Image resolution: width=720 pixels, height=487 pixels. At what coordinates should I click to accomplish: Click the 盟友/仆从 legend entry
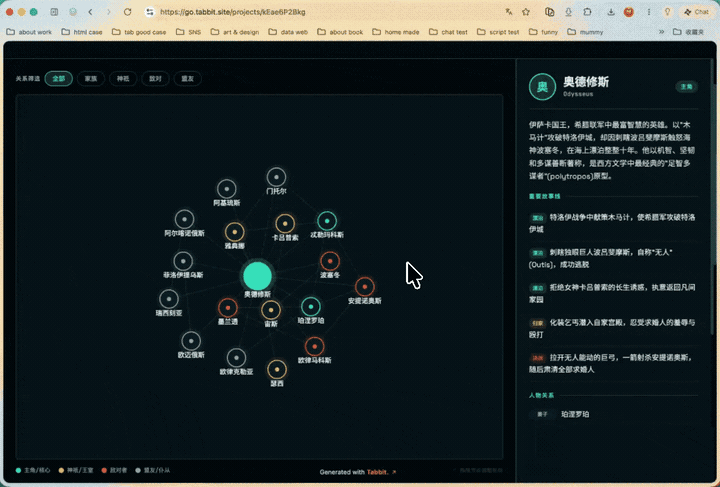pyautogui.click(x=153, y=470)
